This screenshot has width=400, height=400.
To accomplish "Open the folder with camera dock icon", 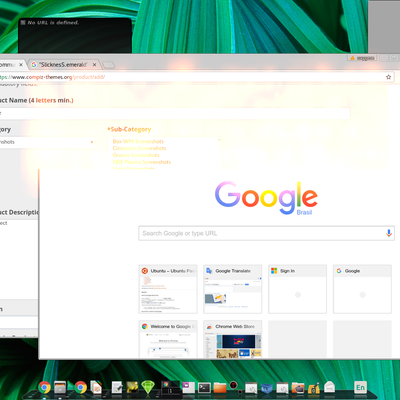I will [x=298, y=388].
